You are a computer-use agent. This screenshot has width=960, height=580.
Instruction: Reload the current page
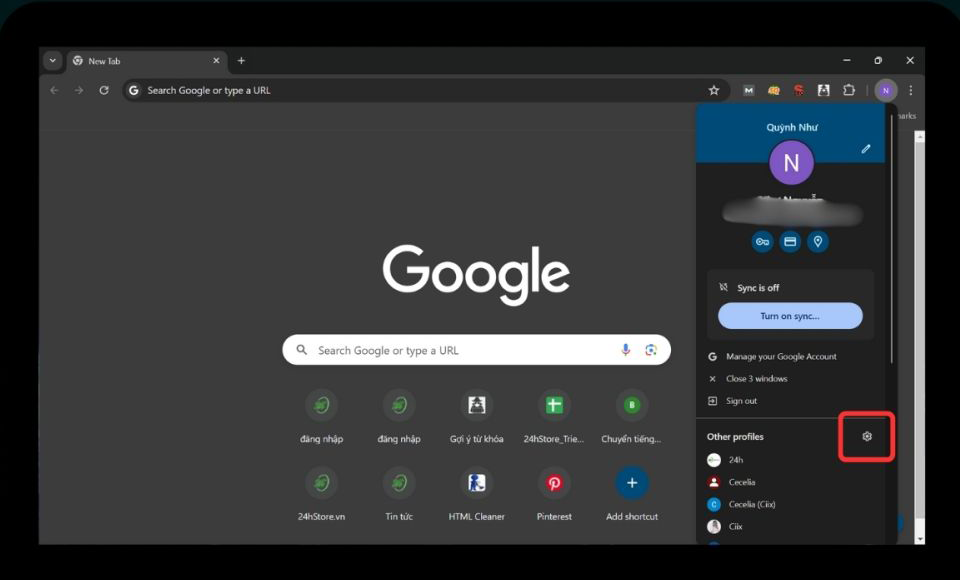104,90
